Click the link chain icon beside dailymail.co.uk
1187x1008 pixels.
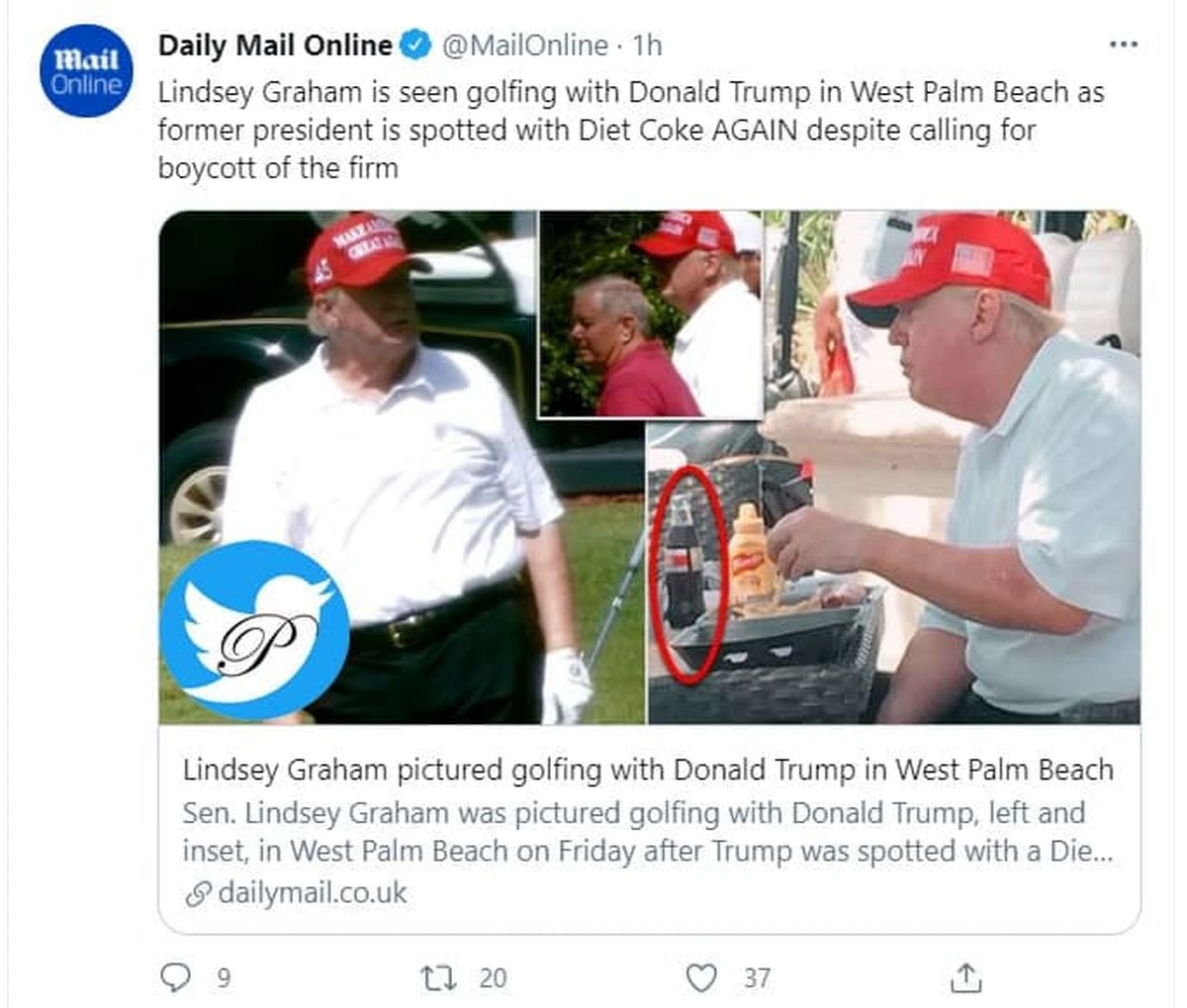click(x=198, y=893)
